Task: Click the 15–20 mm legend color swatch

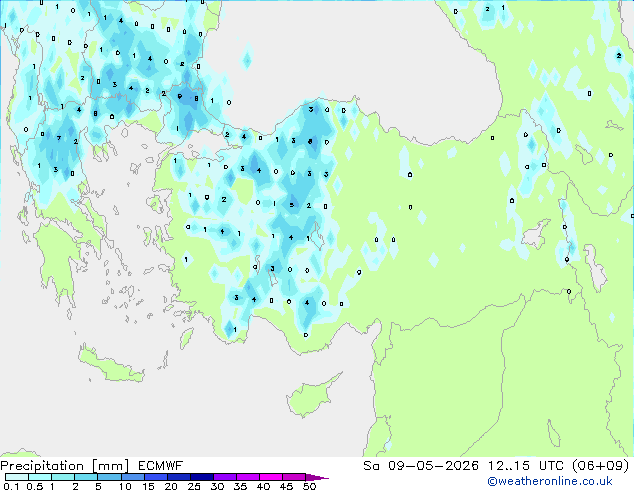Action: [x=155, y=477]
